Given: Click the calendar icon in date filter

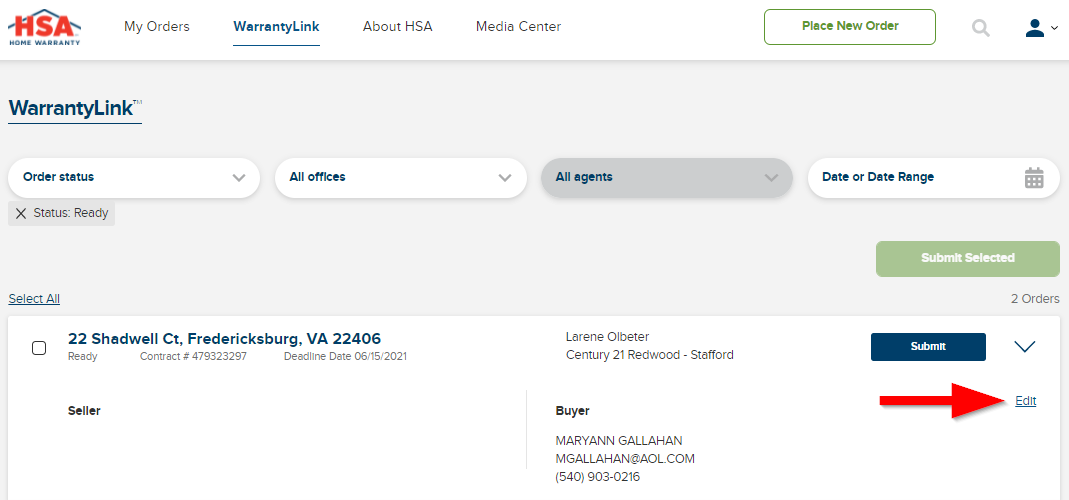Looking at the screenshot, I should (1034, 177).
